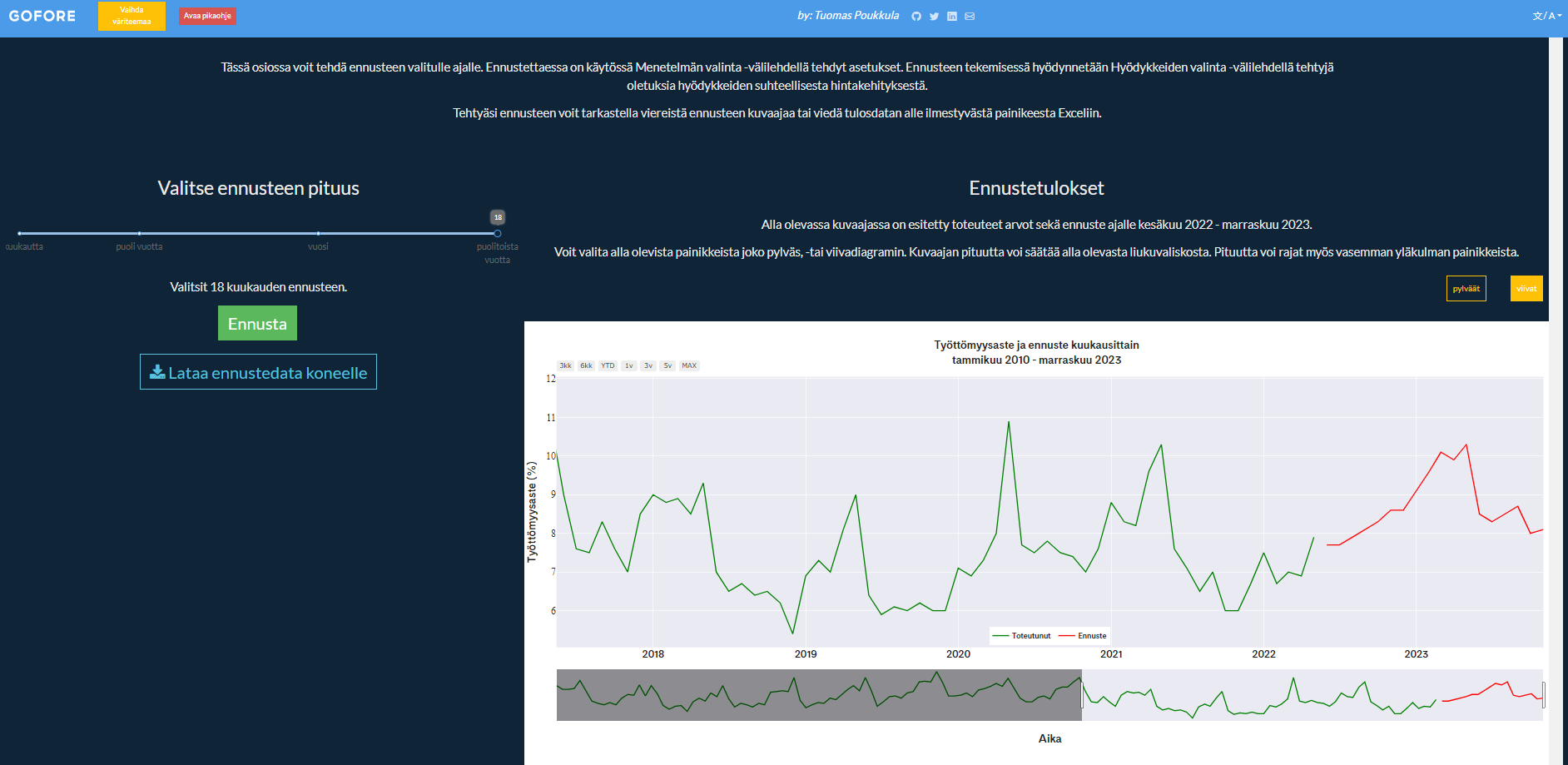Select the 5v range button

pos(667,365)
